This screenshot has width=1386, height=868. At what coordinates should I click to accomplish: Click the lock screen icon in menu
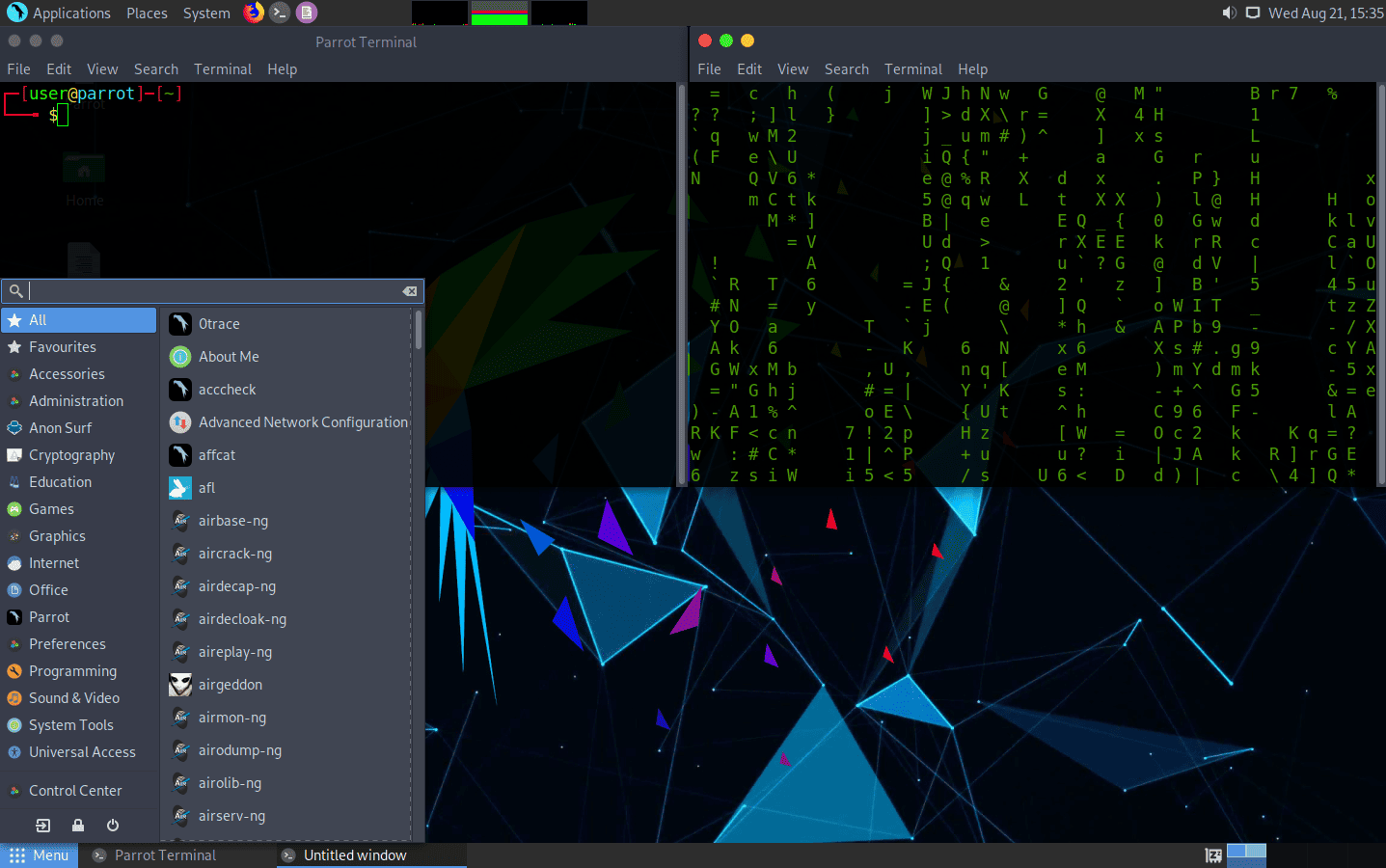click(x=78, y=826)
